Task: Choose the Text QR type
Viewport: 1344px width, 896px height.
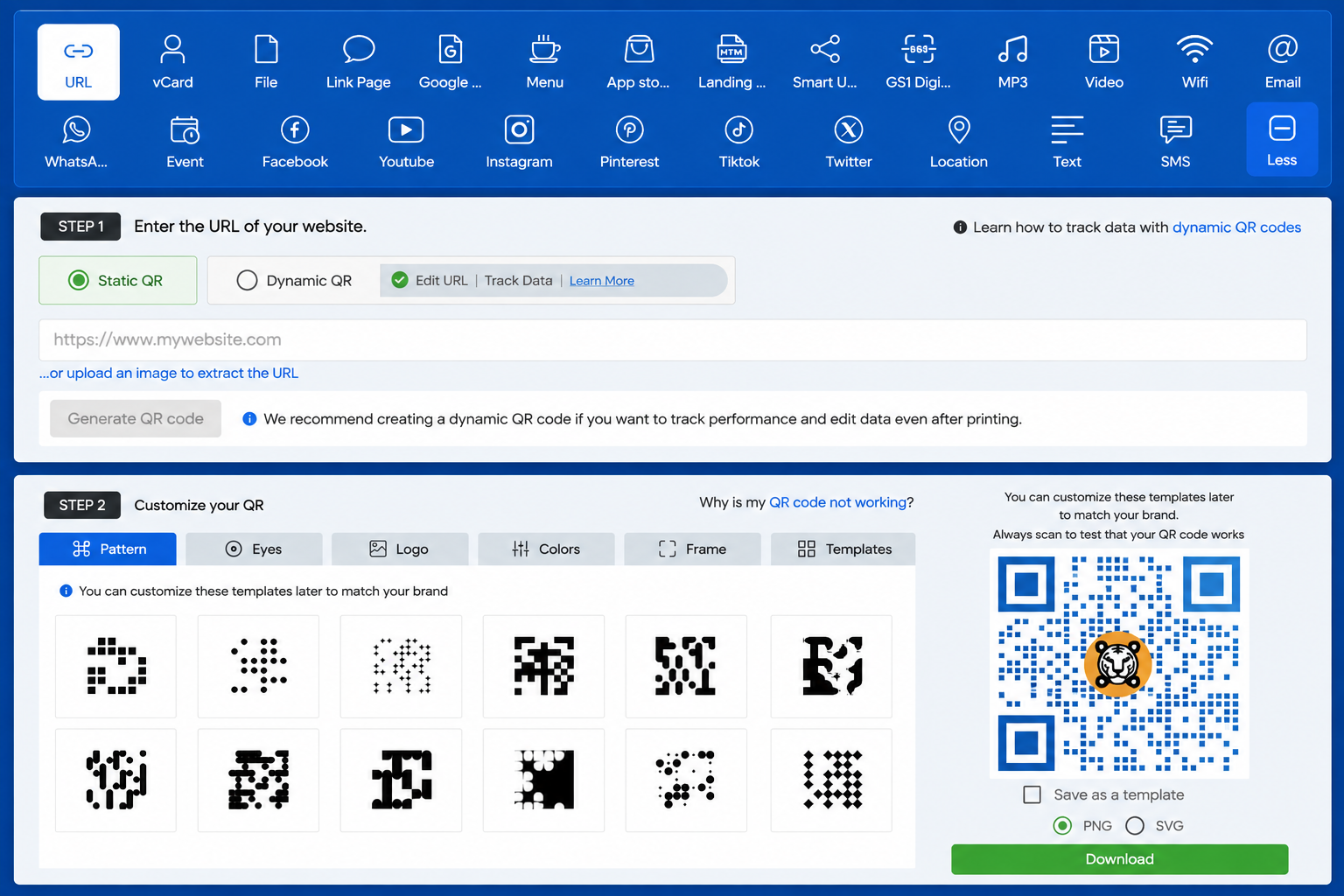Action: click(x=1067, y=142)
